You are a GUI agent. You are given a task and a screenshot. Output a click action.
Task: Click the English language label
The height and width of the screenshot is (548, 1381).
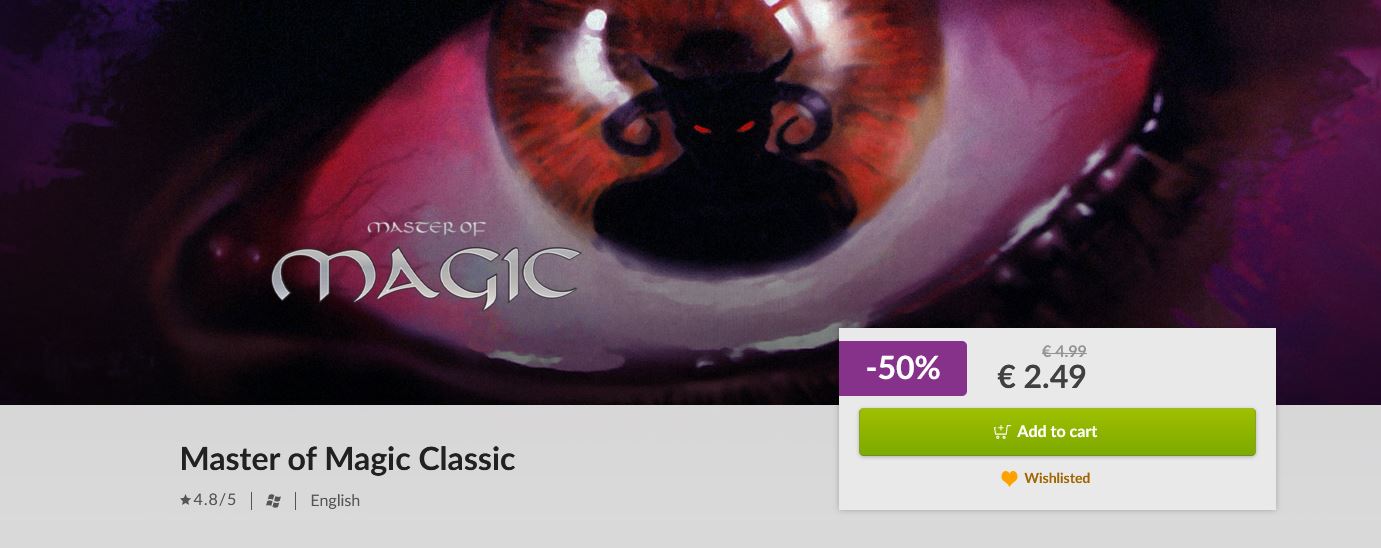pyautogui.click(x=335, y=500)
